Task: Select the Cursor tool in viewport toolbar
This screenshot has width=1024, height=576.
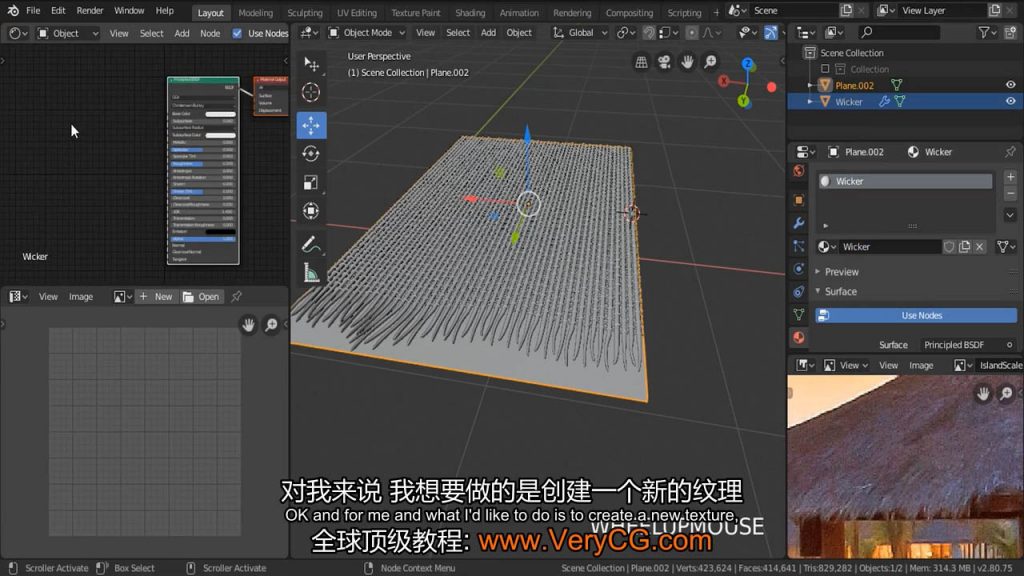Action: pyautogui.click(x=311, y=92)
